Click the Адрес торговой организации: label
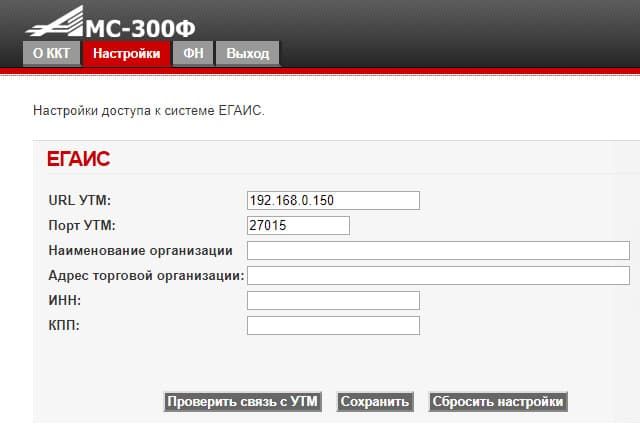This screenshot has height=440, width=640. click(146, 276)
